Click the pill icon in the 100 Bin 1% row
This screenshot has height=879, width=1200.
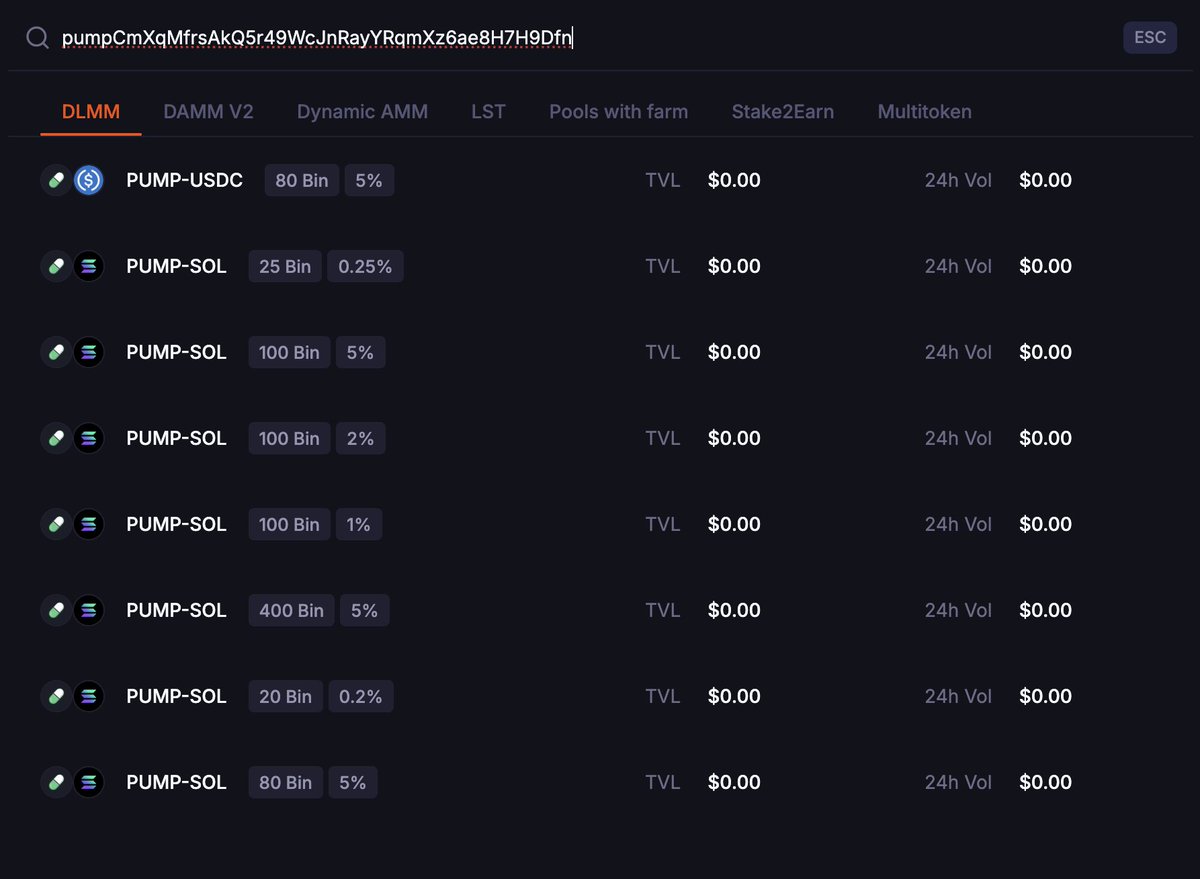[x=56, y=524]
